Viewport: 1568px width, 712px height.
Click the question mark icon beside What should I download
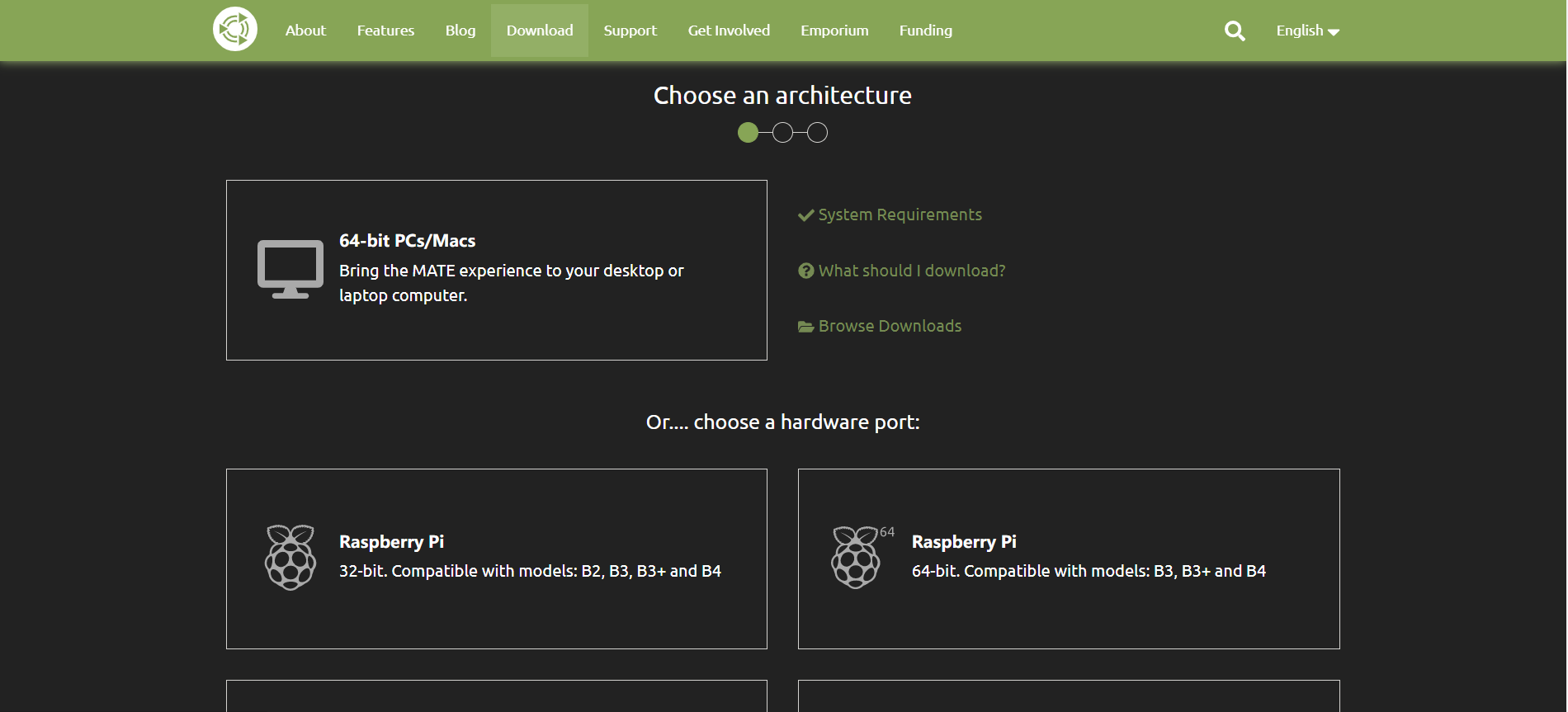[806, 271]
